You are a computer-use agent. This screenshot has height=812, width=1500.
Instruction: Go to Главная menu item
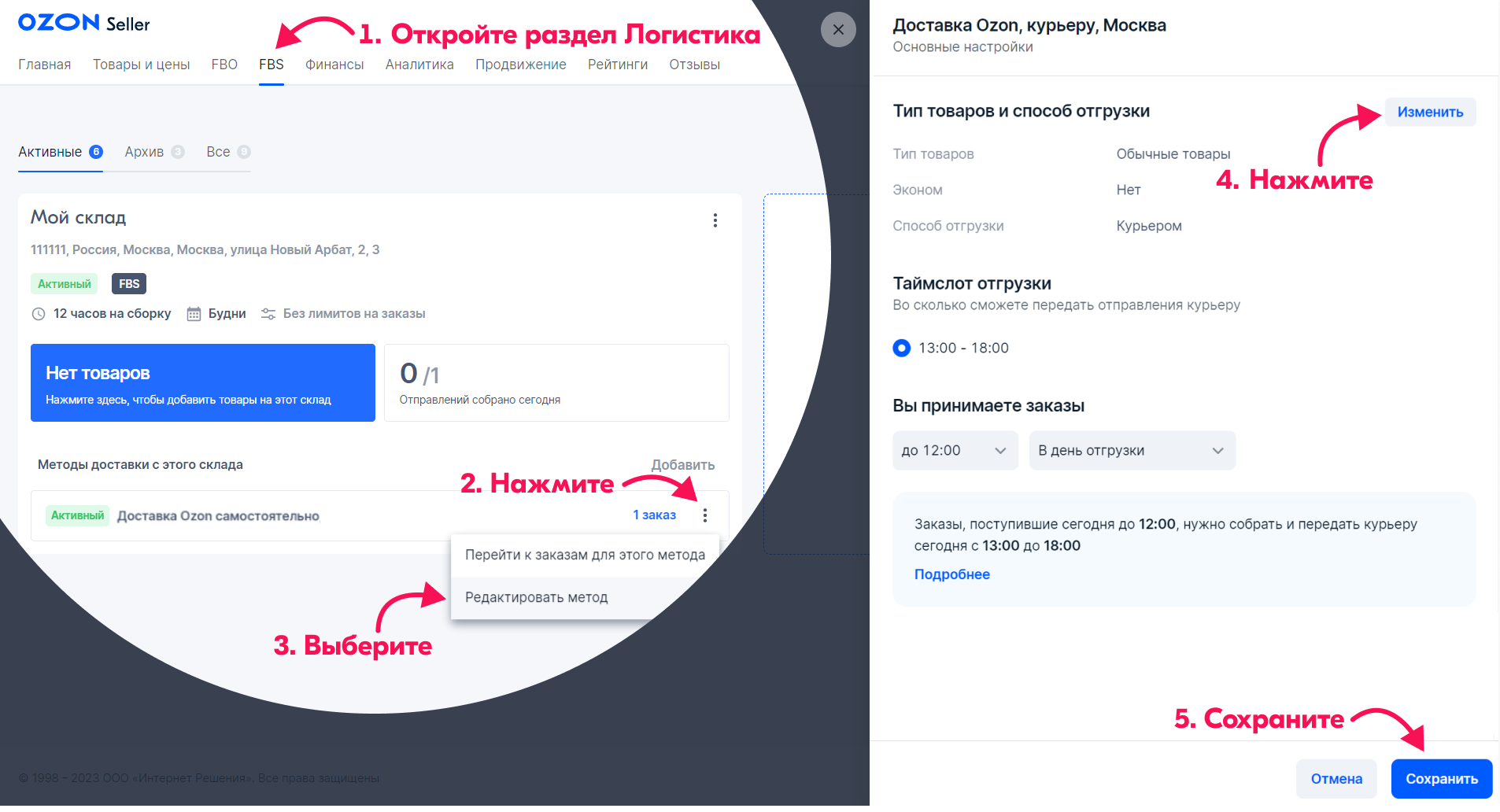pos(45,65)
